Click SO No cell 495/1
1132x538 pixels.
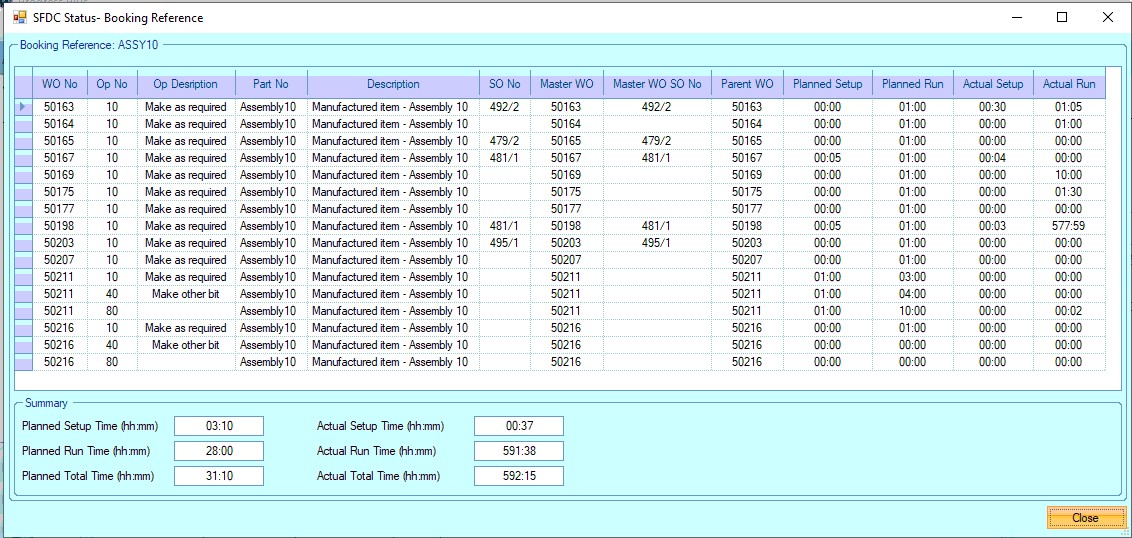click(x=504, y=243)
